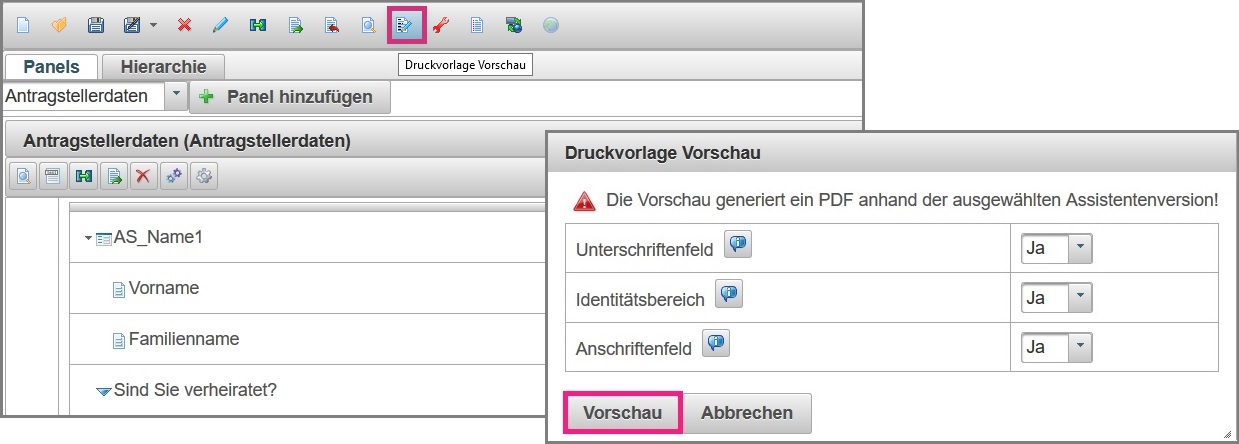Open the Antragstellerdaten panel dropdown
This screenshot has width=1239, height=444.
tap(176, 96)
